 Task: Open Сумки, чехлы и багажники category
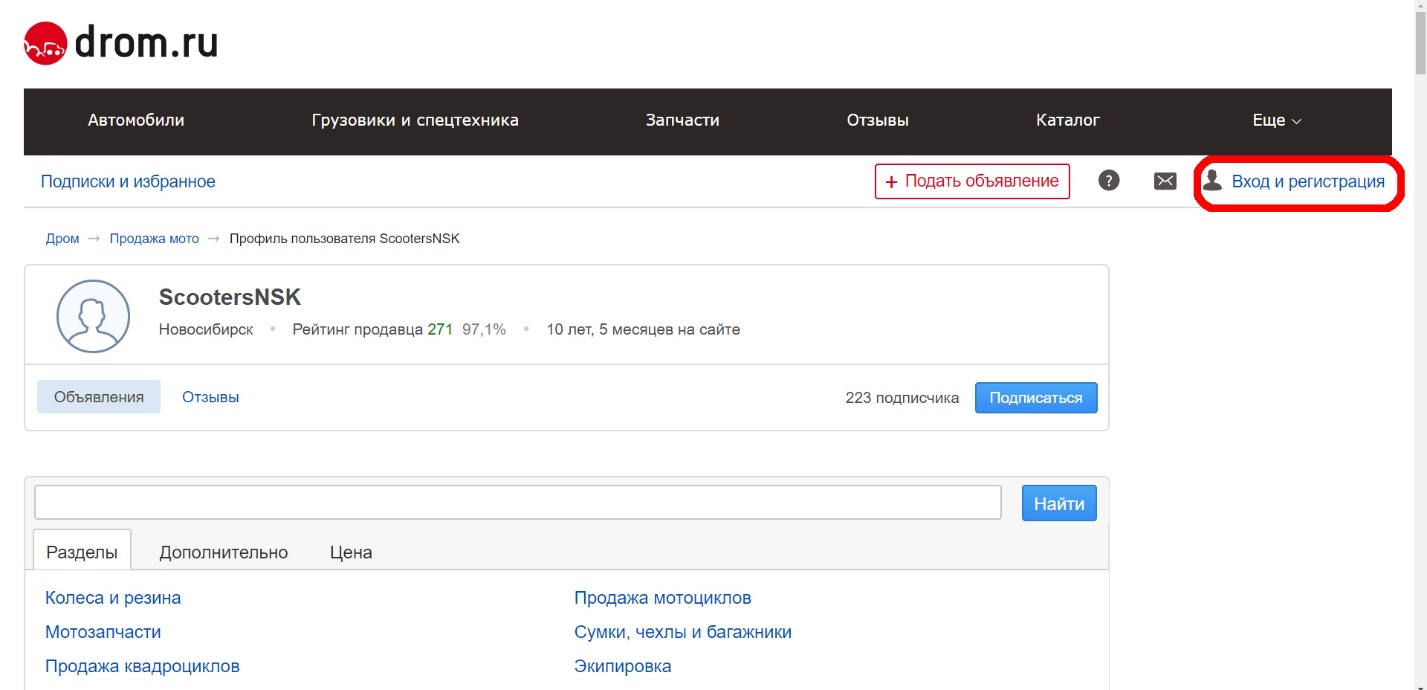[683, 632]
